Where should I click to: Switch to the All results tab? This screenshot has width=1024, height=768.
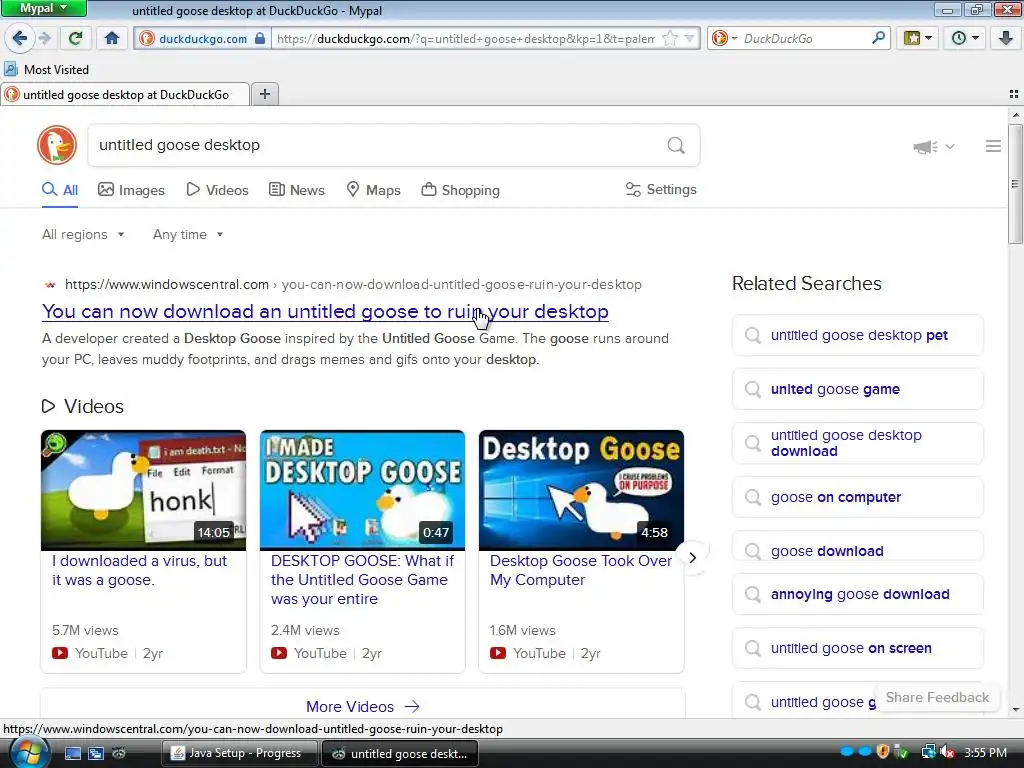click(60, 190)
